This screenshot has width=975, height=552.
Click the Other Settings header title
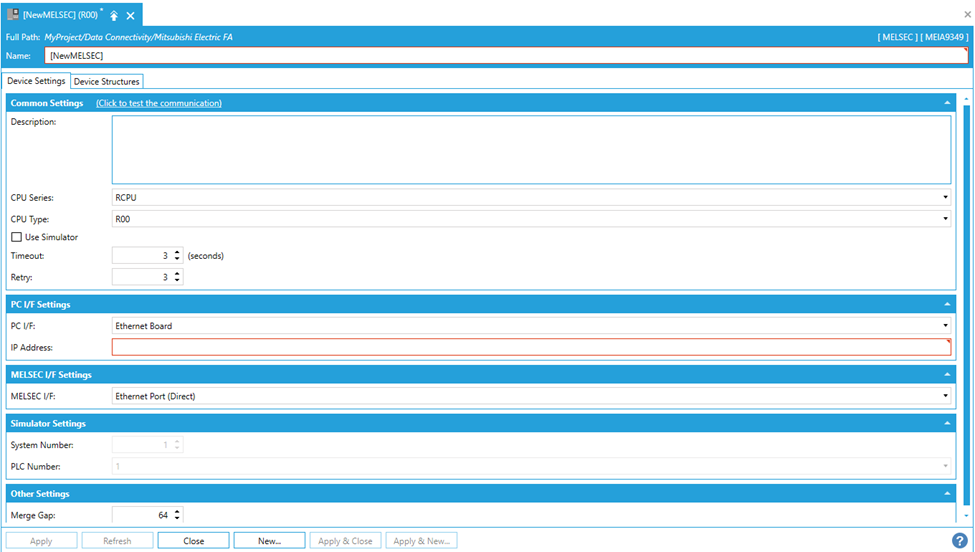pyautogui.click(x=40, y=494)
